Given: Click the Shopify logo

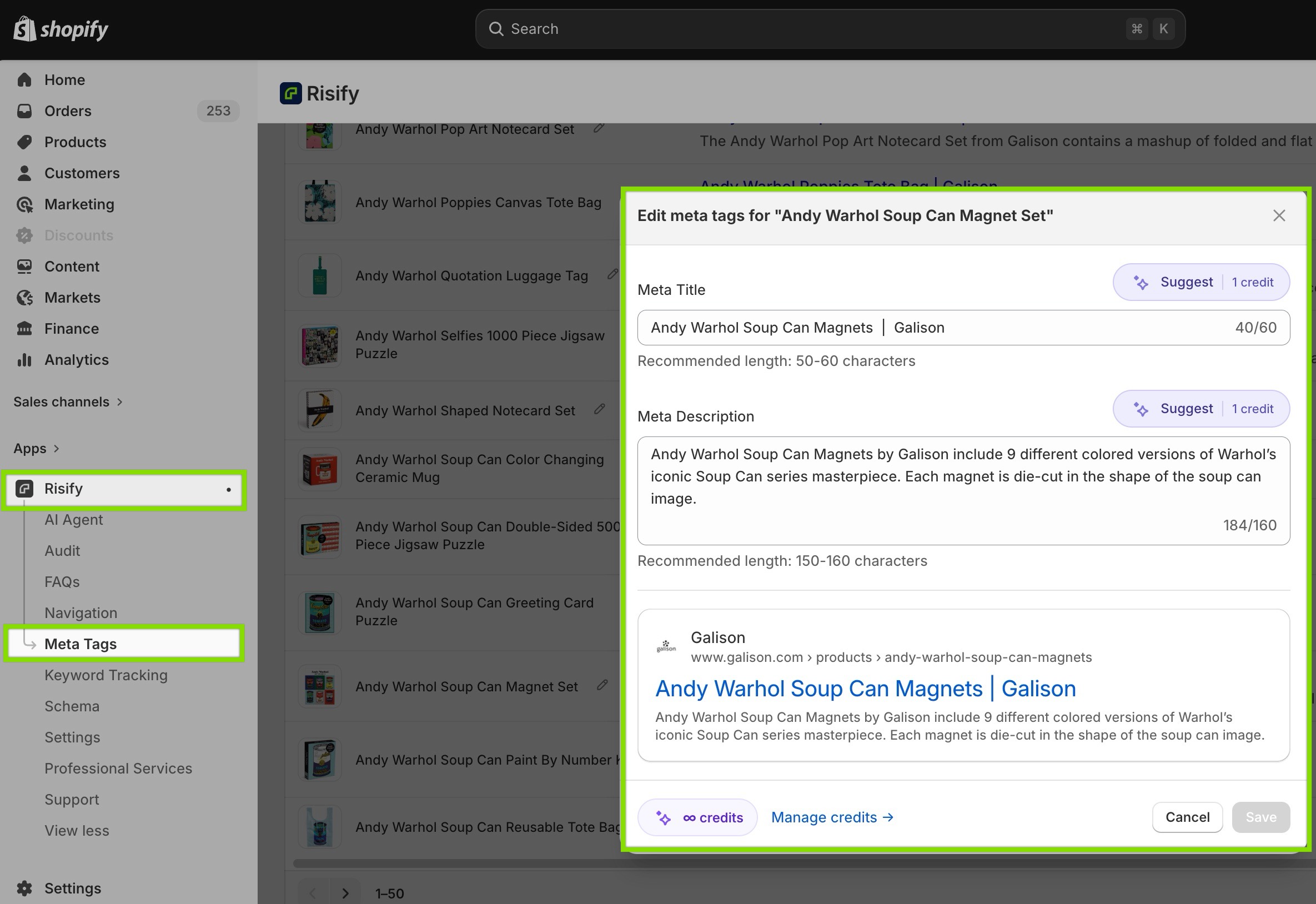Looking at the screenshot, I should [x=61, y=29].
